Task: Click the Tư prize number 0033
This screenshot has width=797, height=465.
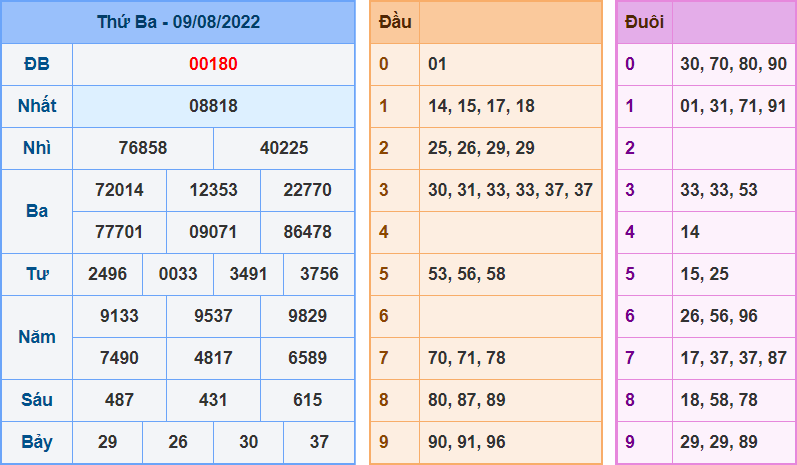Action: [178, 274]
